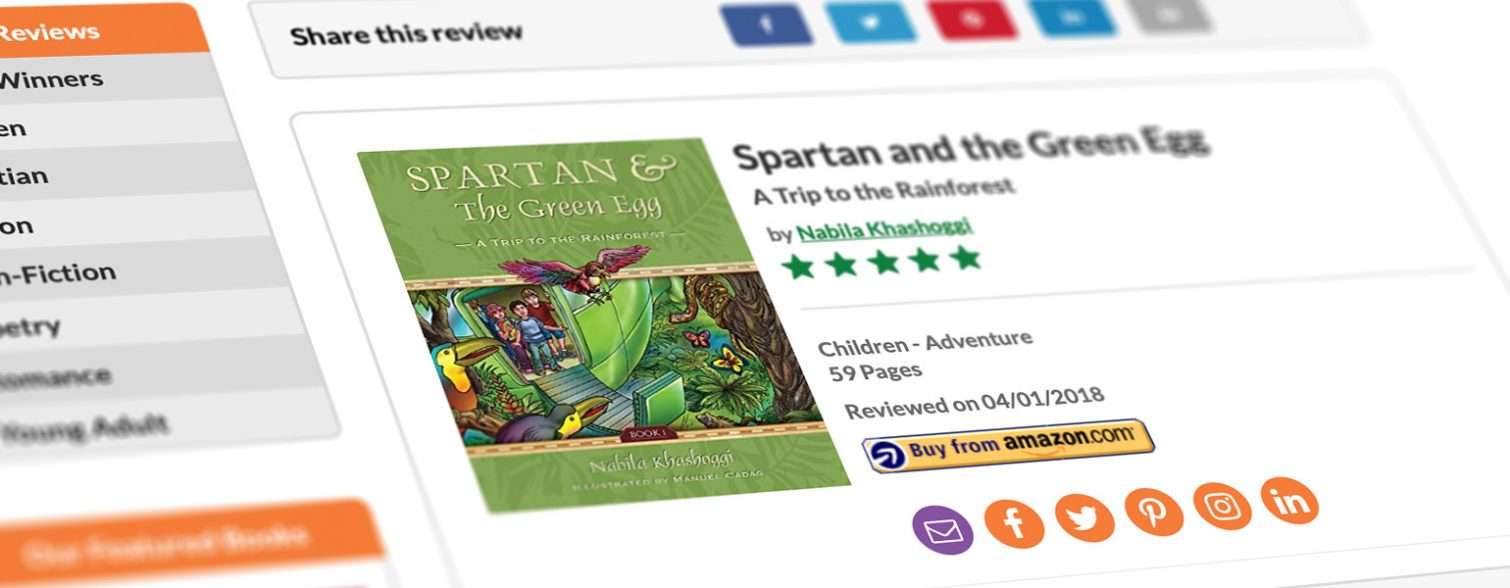The width and height of the screenshot is (1510, 588).
Task: Click the five green star rating
Action: (x=880, y=262)
